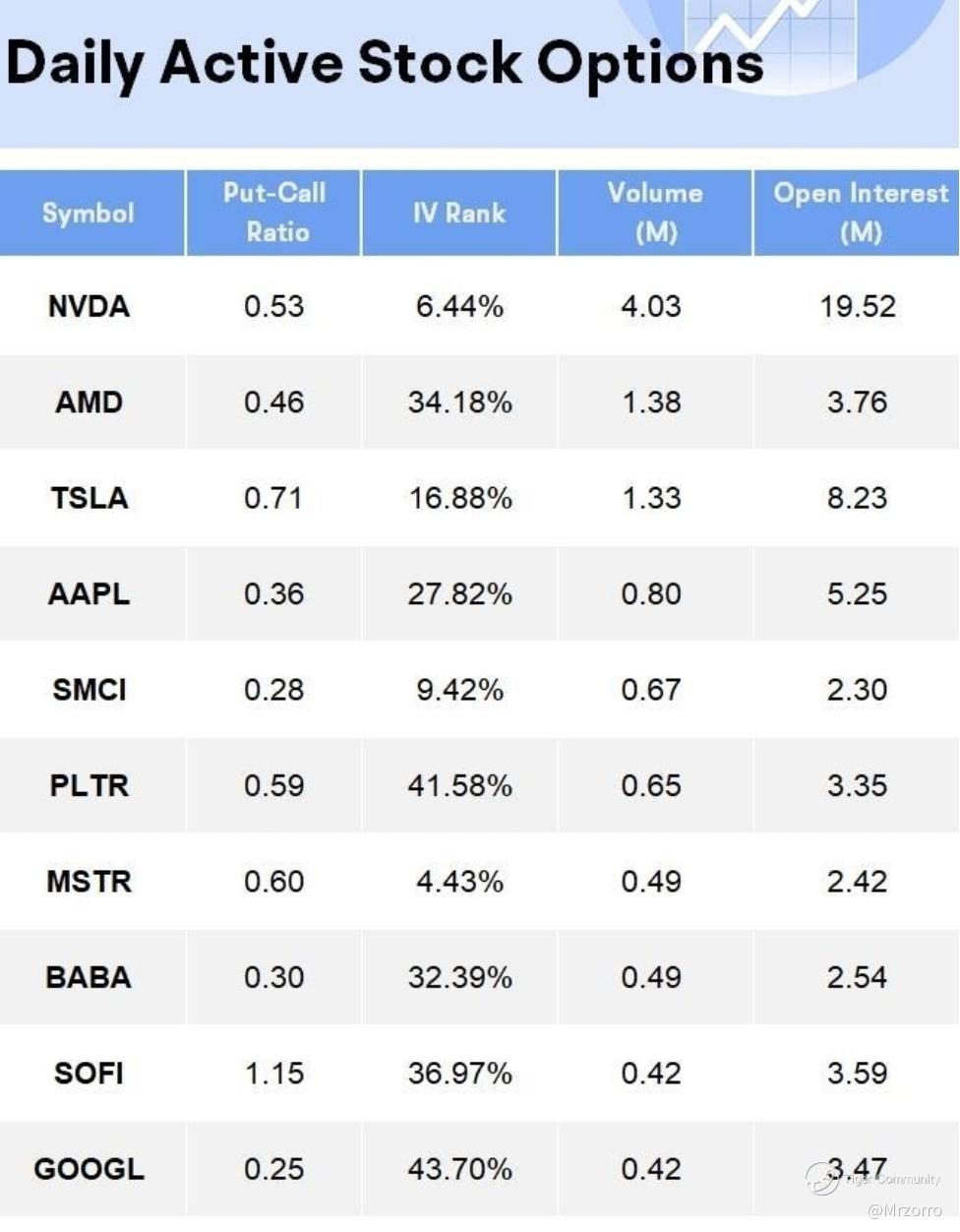Click the Open Interest (M) header
The height and width of the screenshot is (1232, 960).
(861, 213)
